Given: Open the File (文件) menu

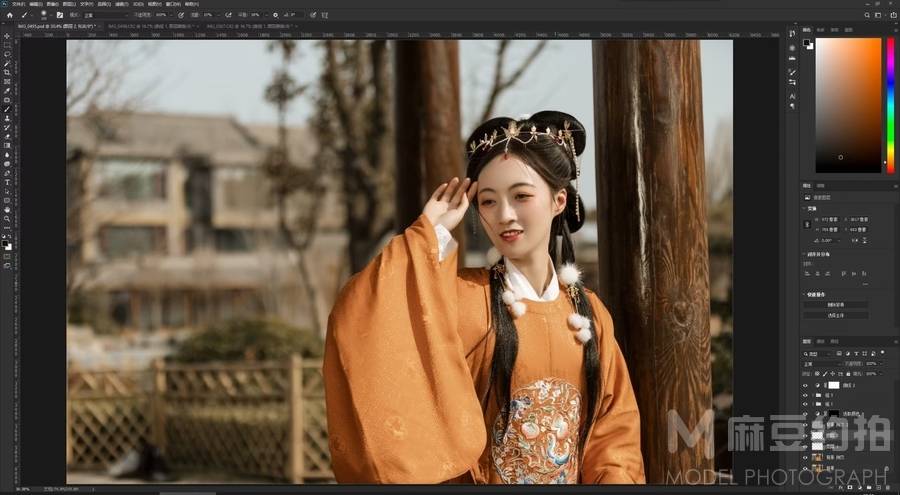Looking at the screenshot, I should pos(18,4).
